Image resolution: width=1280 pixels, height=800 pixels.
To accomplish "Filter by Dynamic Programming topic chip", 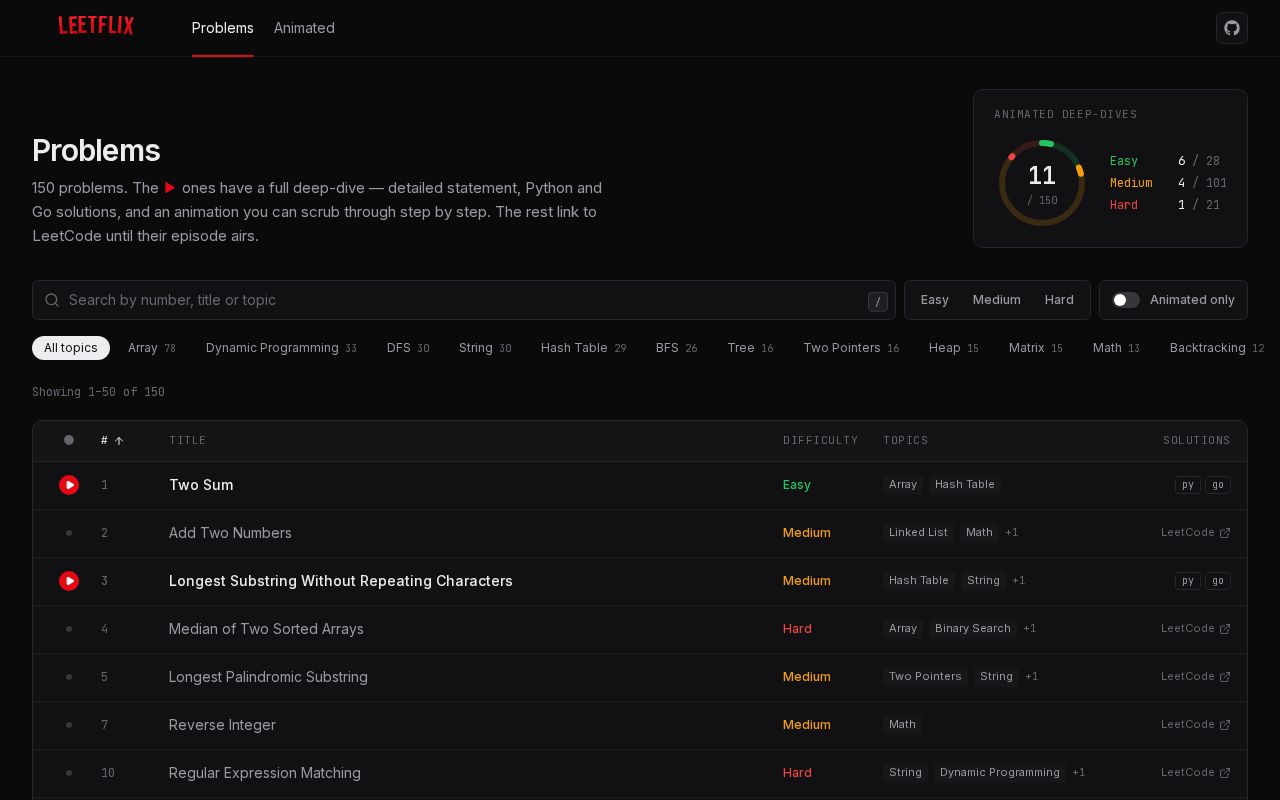I will click(281, 348).
